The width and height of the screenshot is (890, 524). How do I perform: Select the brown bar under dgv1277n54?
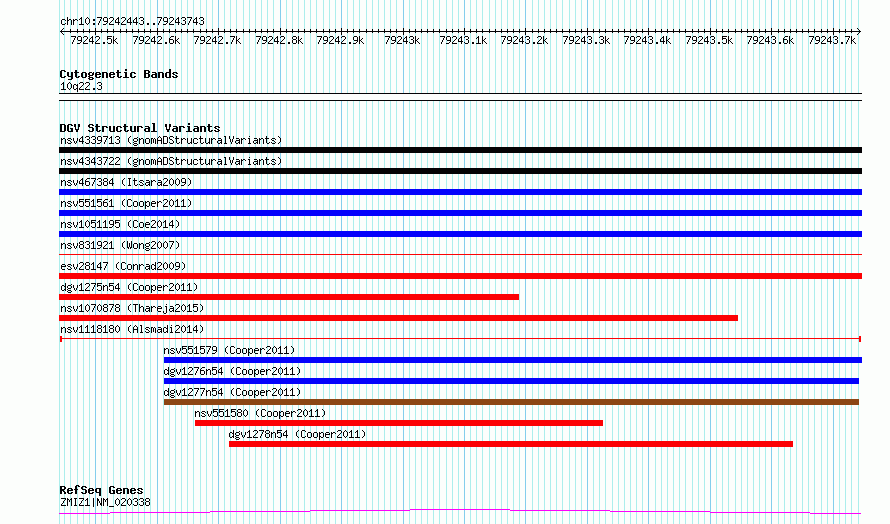pyautogui.click(x=511, y=402)
